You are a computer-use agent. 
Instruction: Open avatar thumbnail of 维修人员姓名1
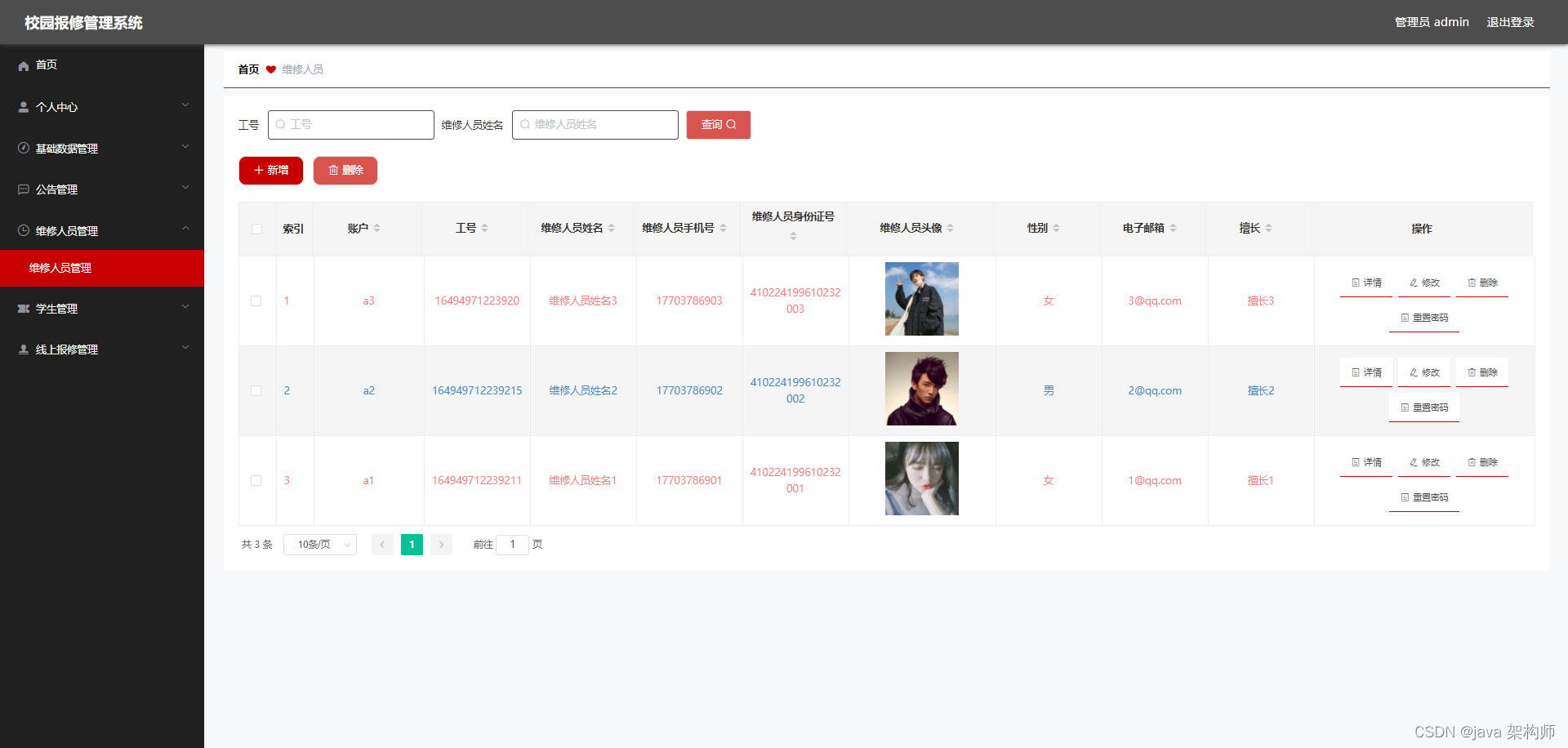click(922, 479)
